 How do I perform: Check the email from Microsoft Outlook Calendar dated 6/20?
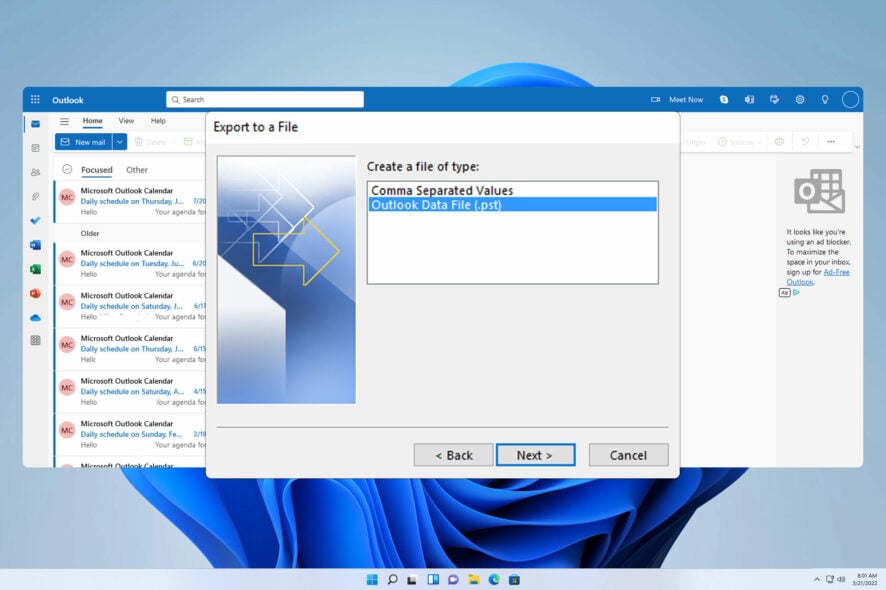[x=140, y=262]
